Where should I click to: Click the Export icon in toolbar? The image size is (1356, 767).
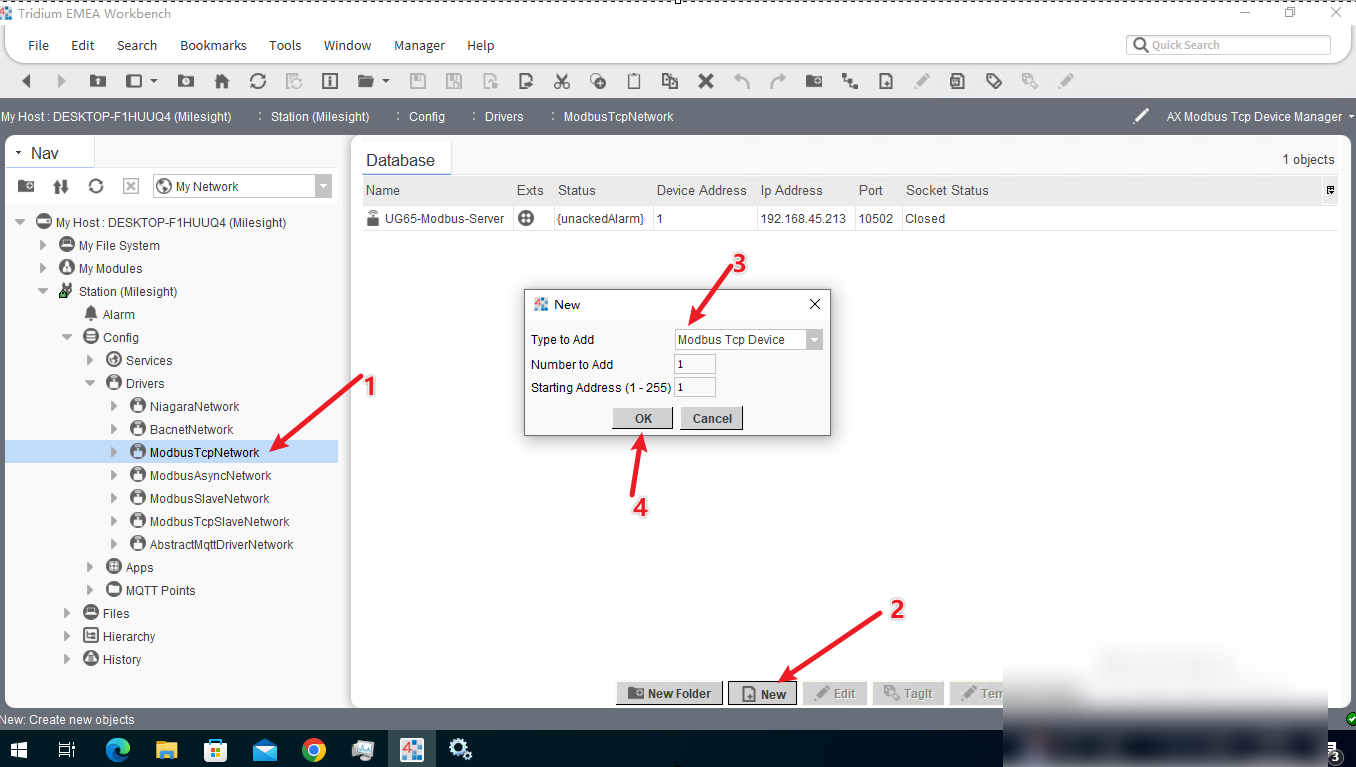(526, 81)
